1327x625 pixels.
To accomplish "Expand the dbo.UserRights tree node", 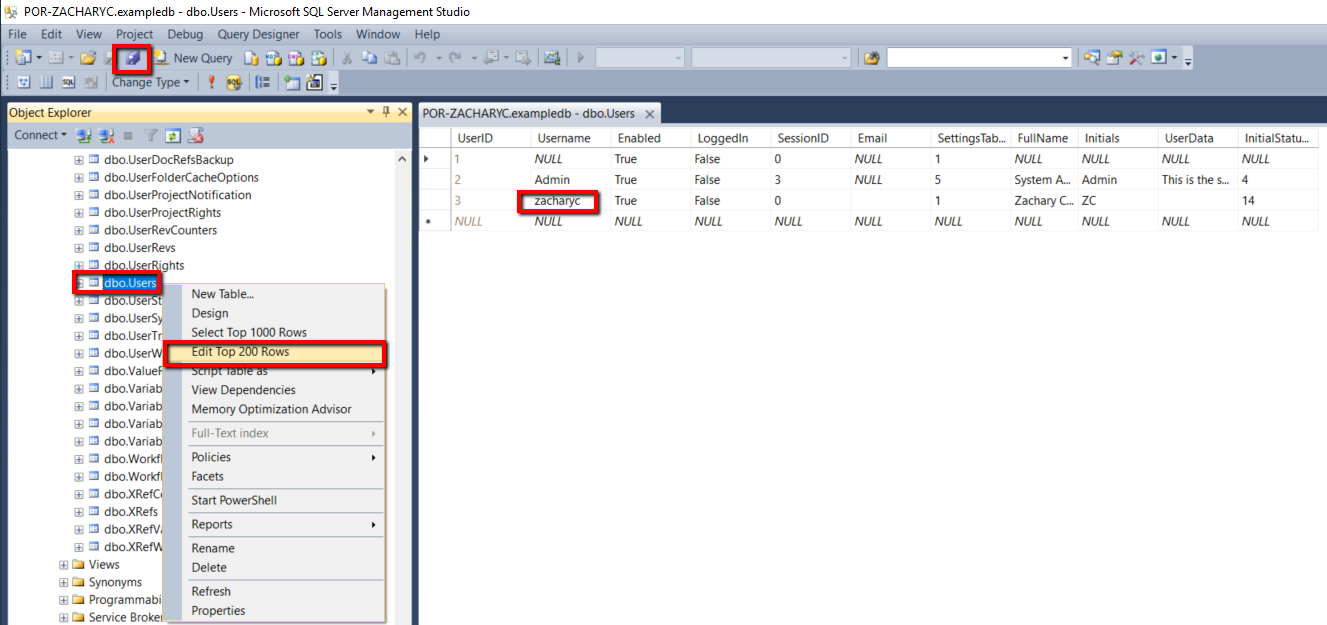I will pyautogui.click(x=79, y=266).
